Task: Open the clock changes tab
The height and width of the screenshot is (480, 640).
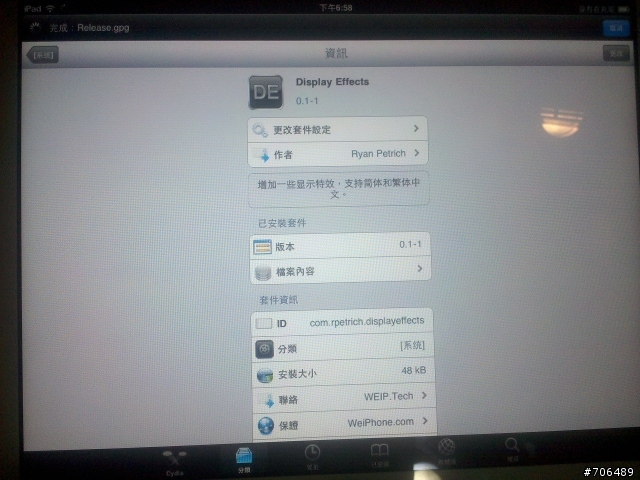Action: [312, 457]
